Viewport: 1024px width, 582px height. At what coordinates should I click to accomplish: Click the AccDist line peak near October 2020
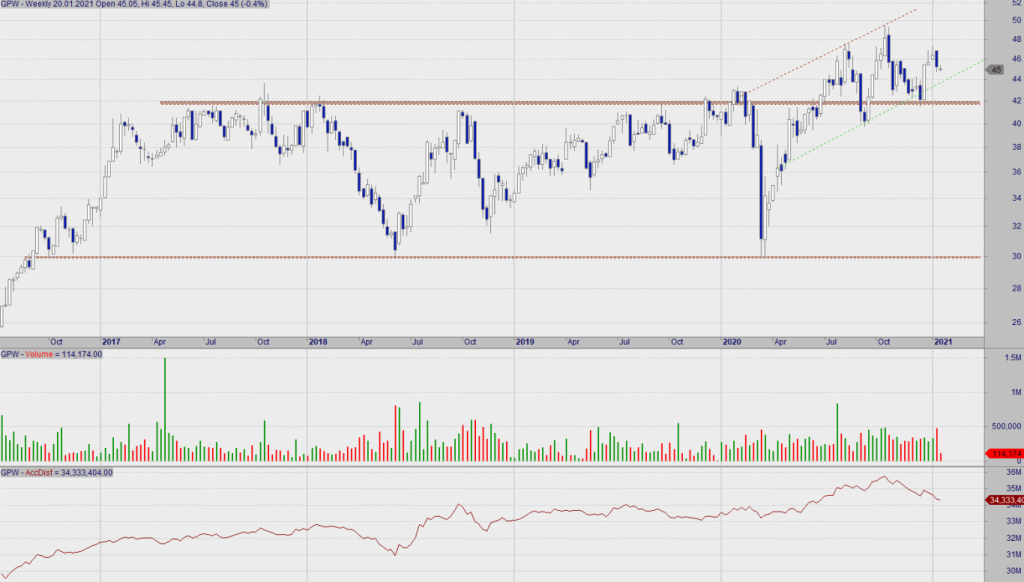click(883, 477)
